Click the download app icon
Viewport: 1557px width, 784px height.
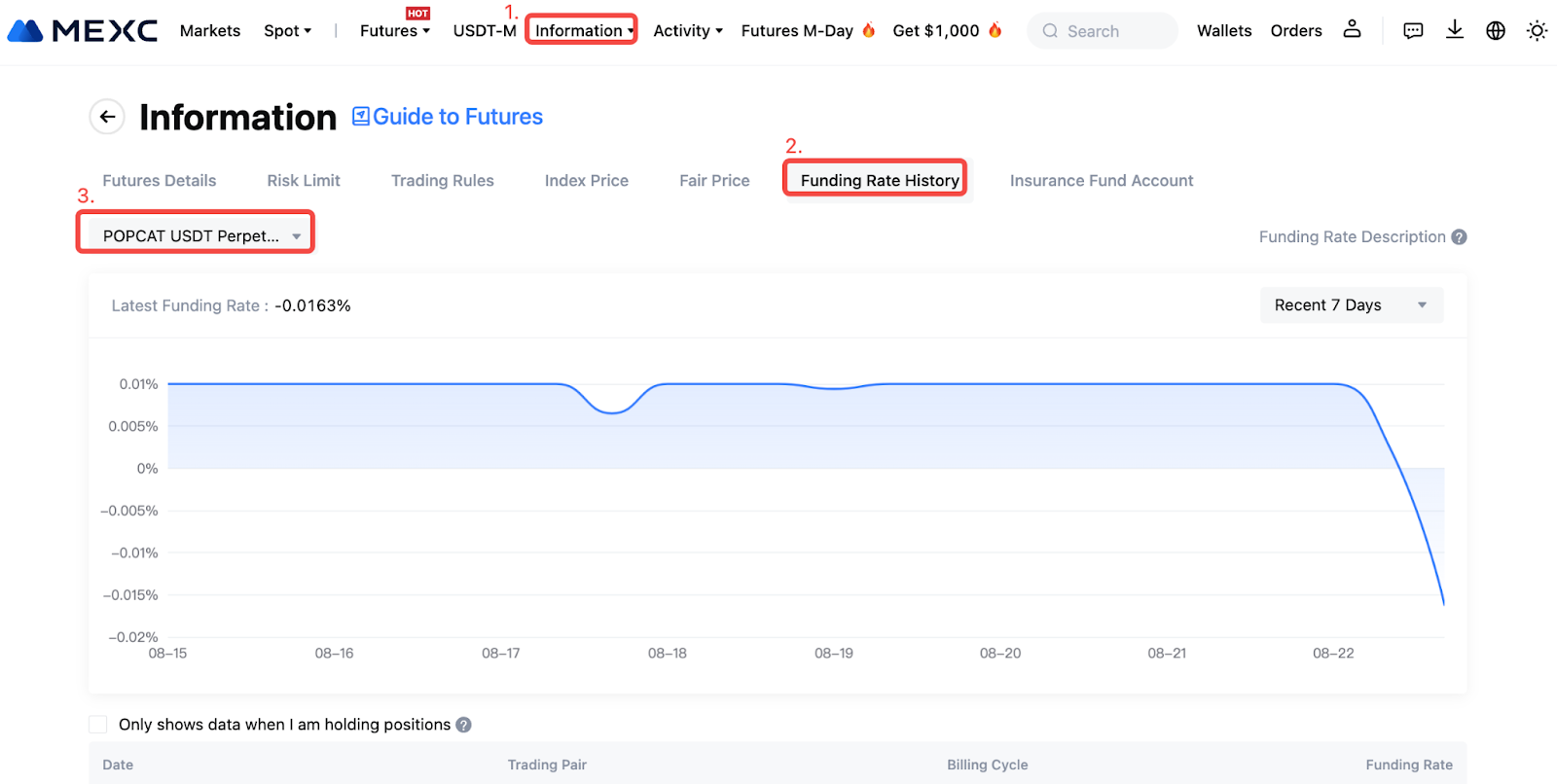pyautogui.click(x=1454, y=30)
